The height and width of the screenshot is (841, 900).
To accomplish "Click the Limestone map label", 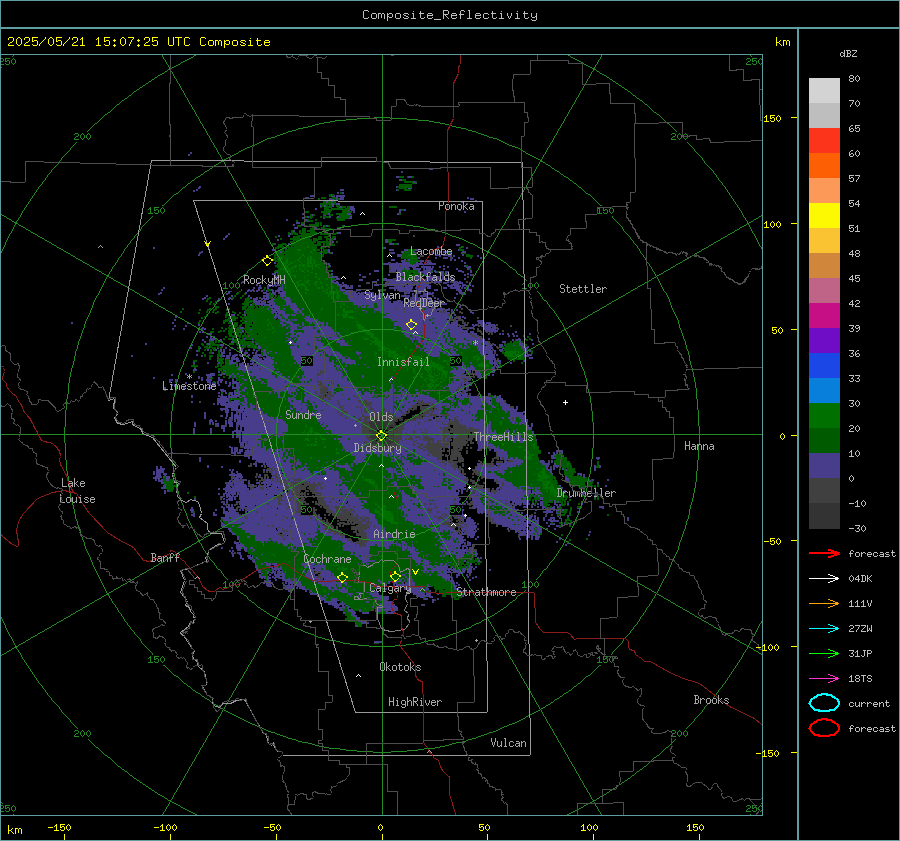I will tap(189, 386).
